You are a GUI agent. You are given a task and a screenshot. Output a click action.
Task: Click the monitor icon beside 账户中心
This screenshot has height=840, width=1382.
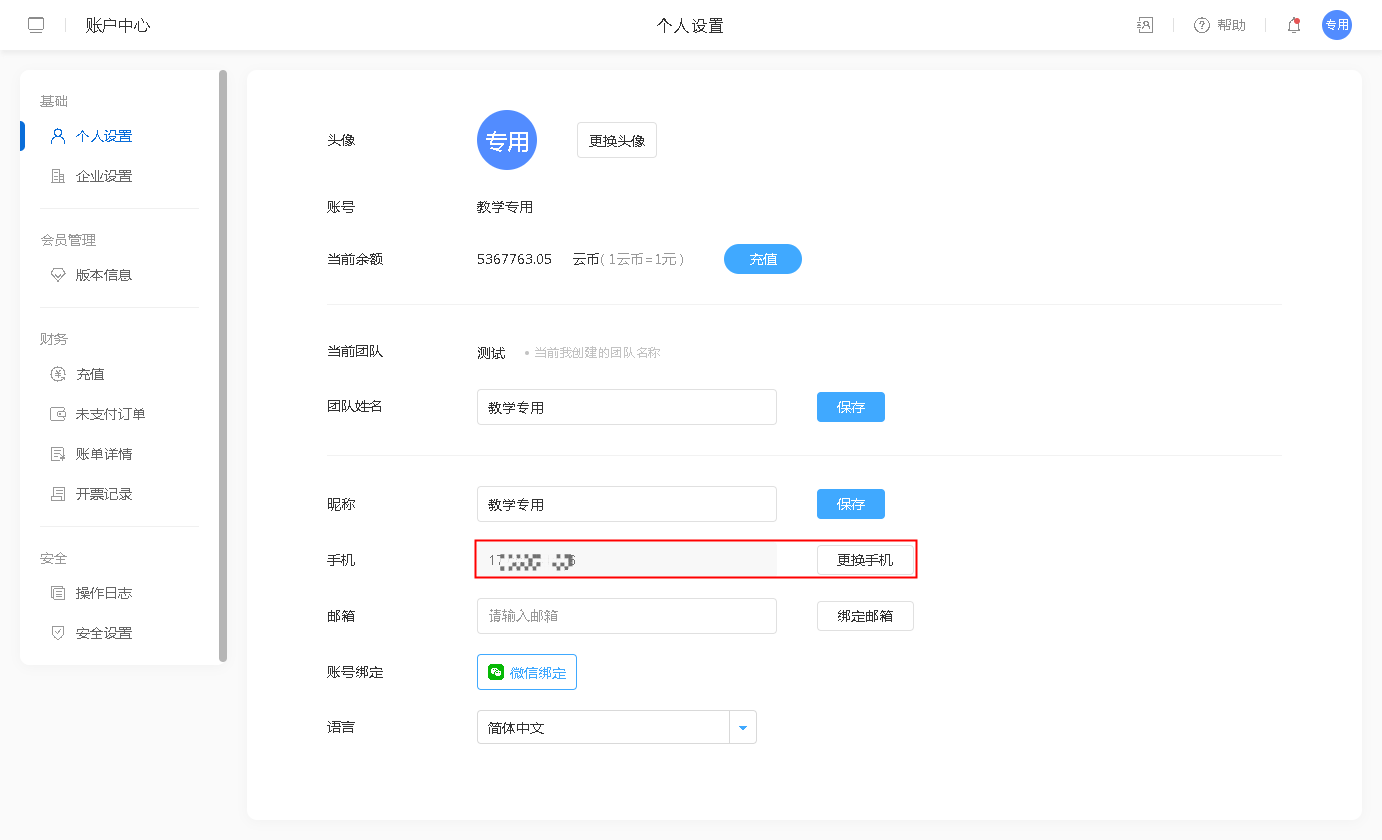(36, 25)
